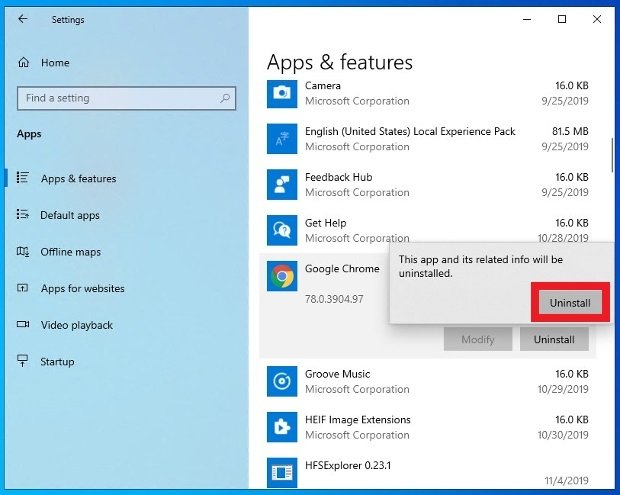Select the HEIF Image Extensions entry name
Screen dimensions: 620x495
pos(357,419)
